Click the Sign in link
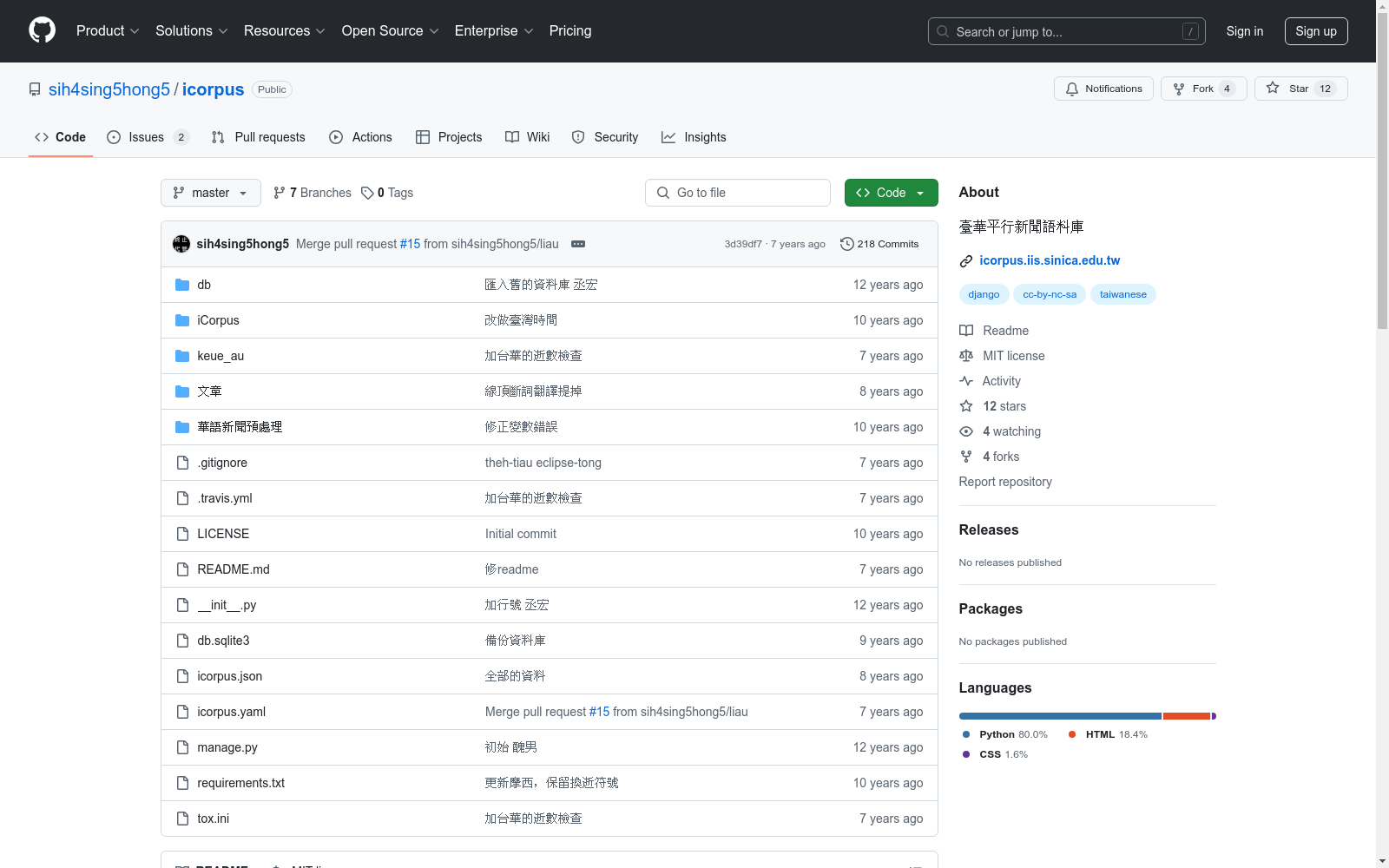The width and height of the screenshot is (1389, 868). coord(1245,31)
